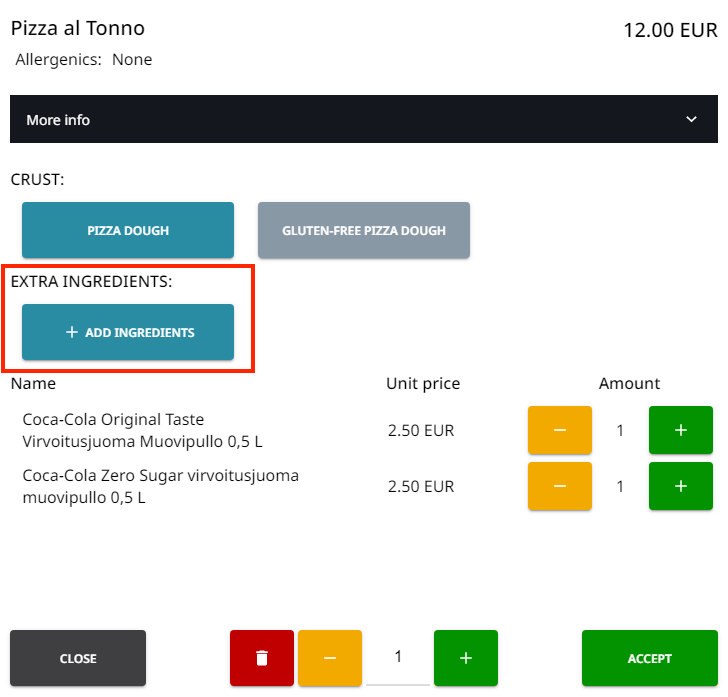Viewport: 728px width, 697px height.
Task: Click the Coca-Cola Zero Sugar amount value
Action: [620, 487]
